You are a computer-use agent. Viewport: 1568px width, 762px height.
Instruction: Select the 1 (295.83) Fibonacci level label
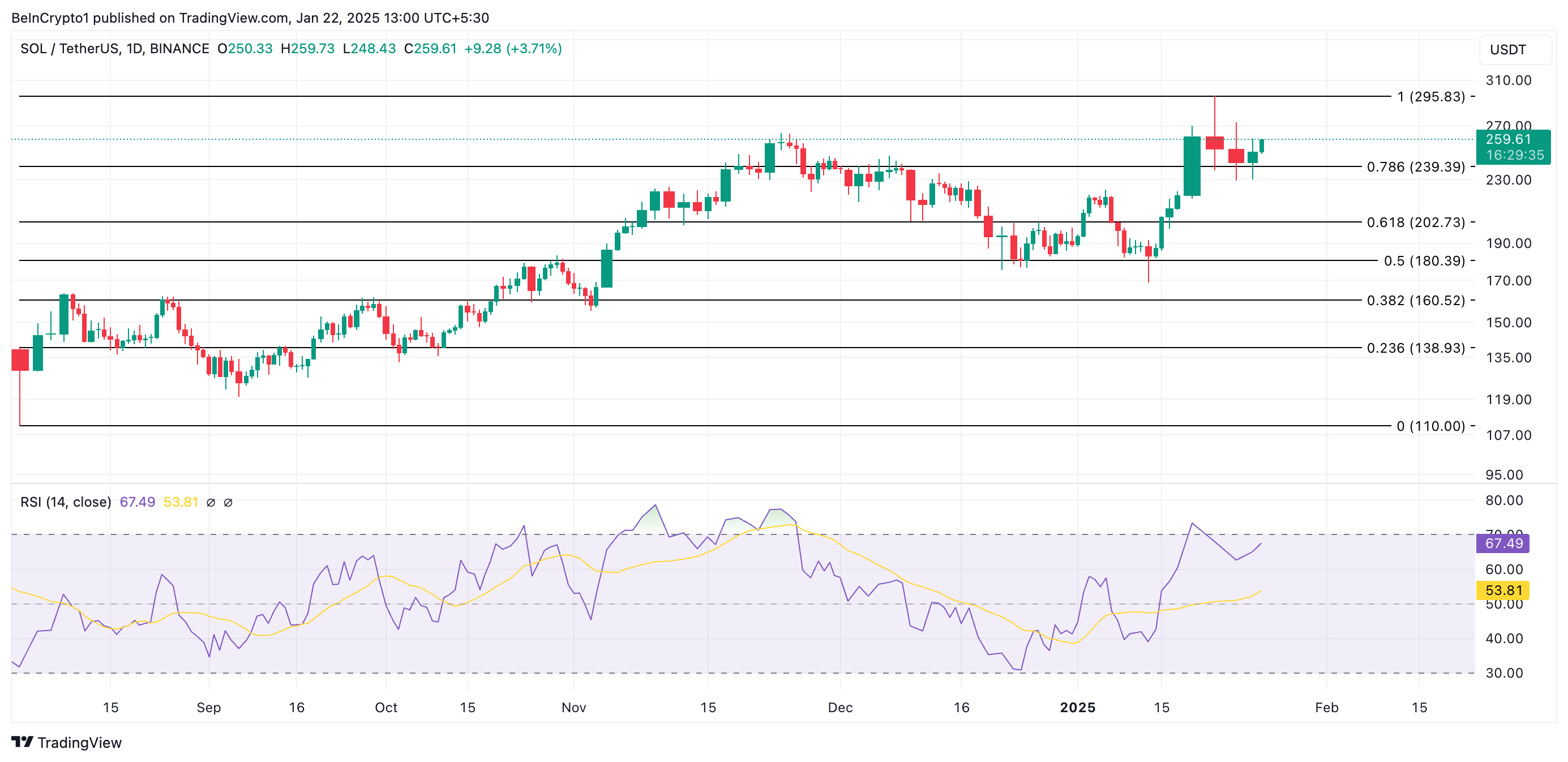point(1430,97)
